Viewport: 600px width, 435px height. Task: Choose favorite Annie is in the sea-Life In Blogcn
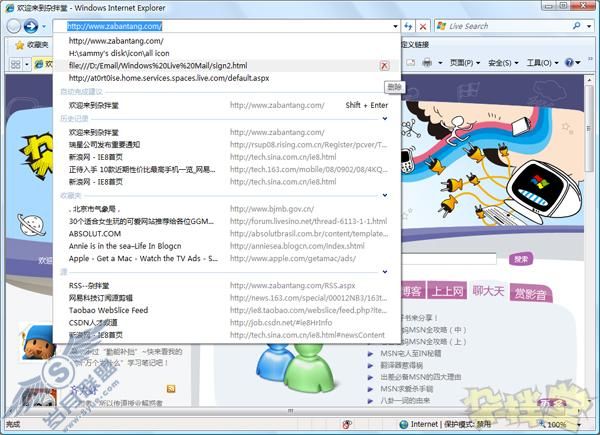tap(227, 246)
